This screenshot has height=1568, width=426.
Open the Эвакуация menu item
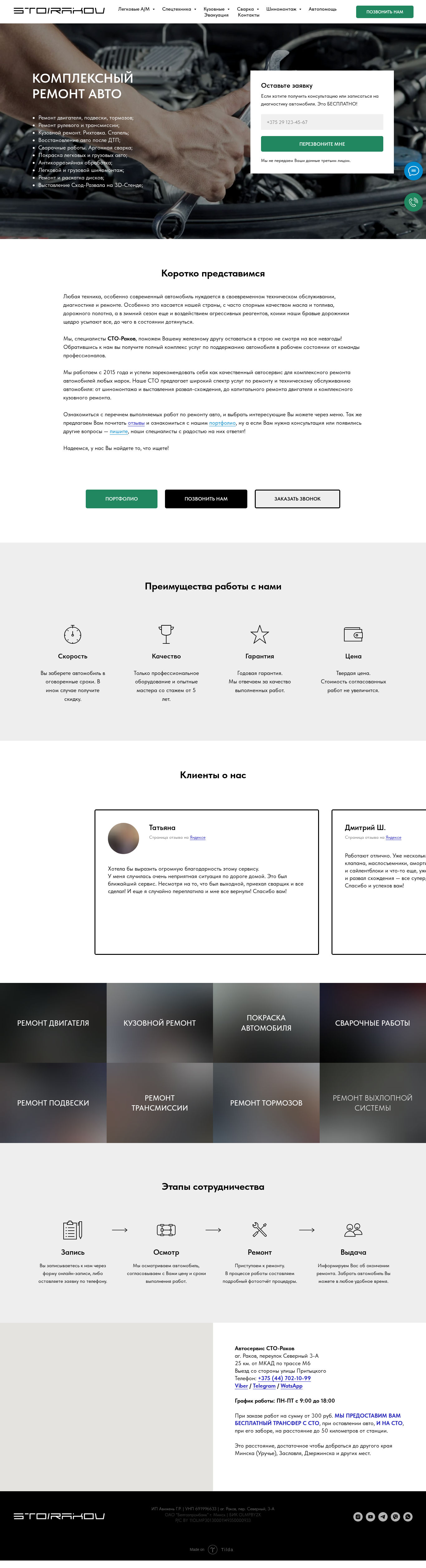tap(216, 15)
